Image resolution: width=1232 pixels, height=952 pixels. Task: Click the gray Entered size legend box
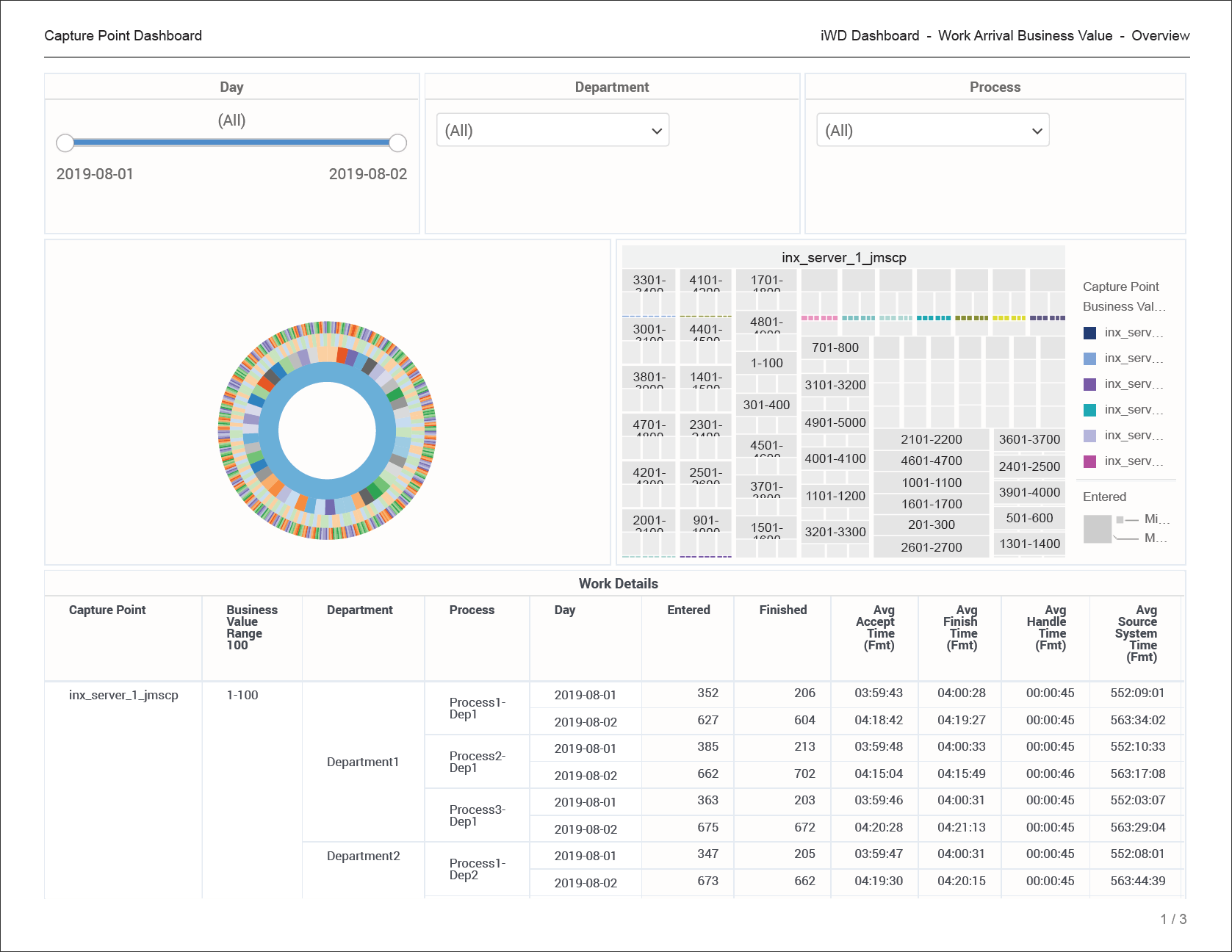[x=1098, y=529]
